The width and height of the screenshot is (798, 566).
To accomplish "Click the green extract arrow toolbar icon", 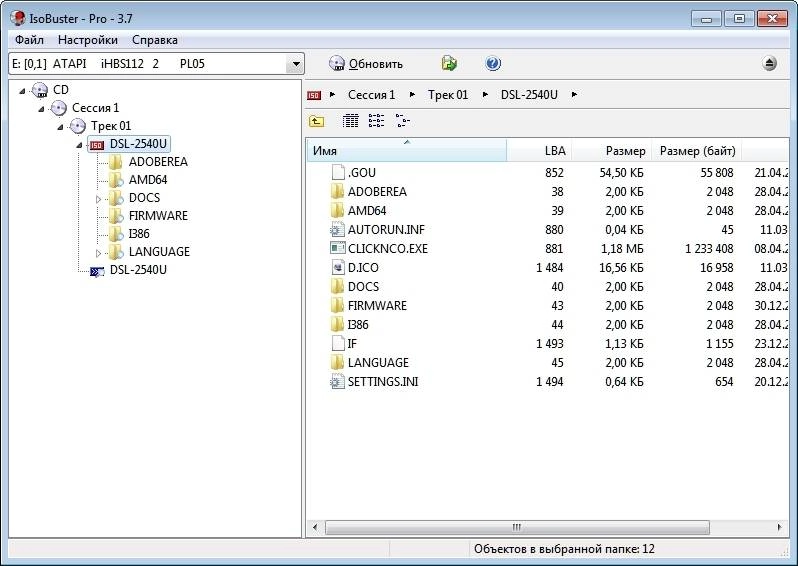I will coord(449,63).
